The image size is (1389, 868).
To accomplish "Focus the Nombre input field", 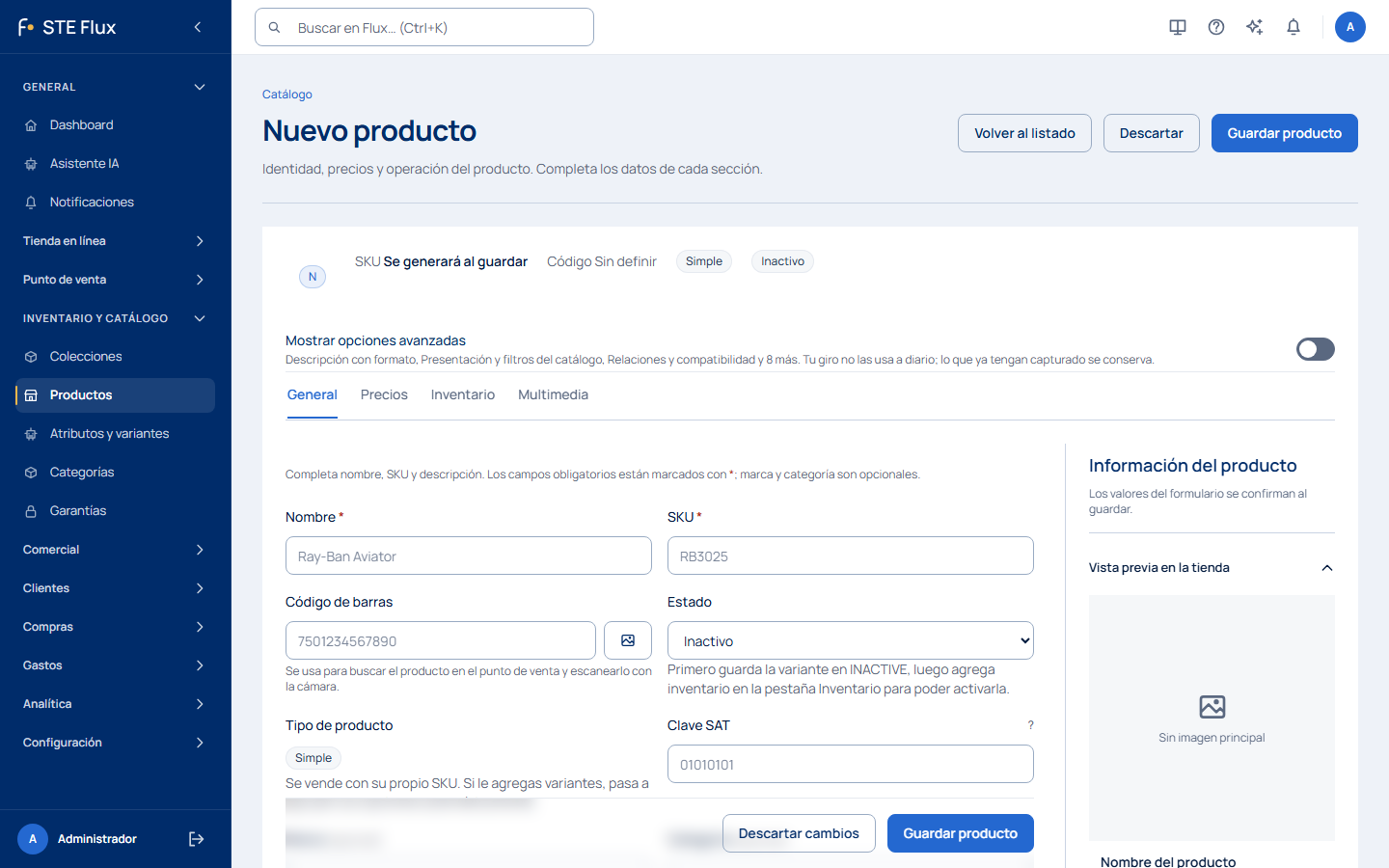I will pos(469,556).
